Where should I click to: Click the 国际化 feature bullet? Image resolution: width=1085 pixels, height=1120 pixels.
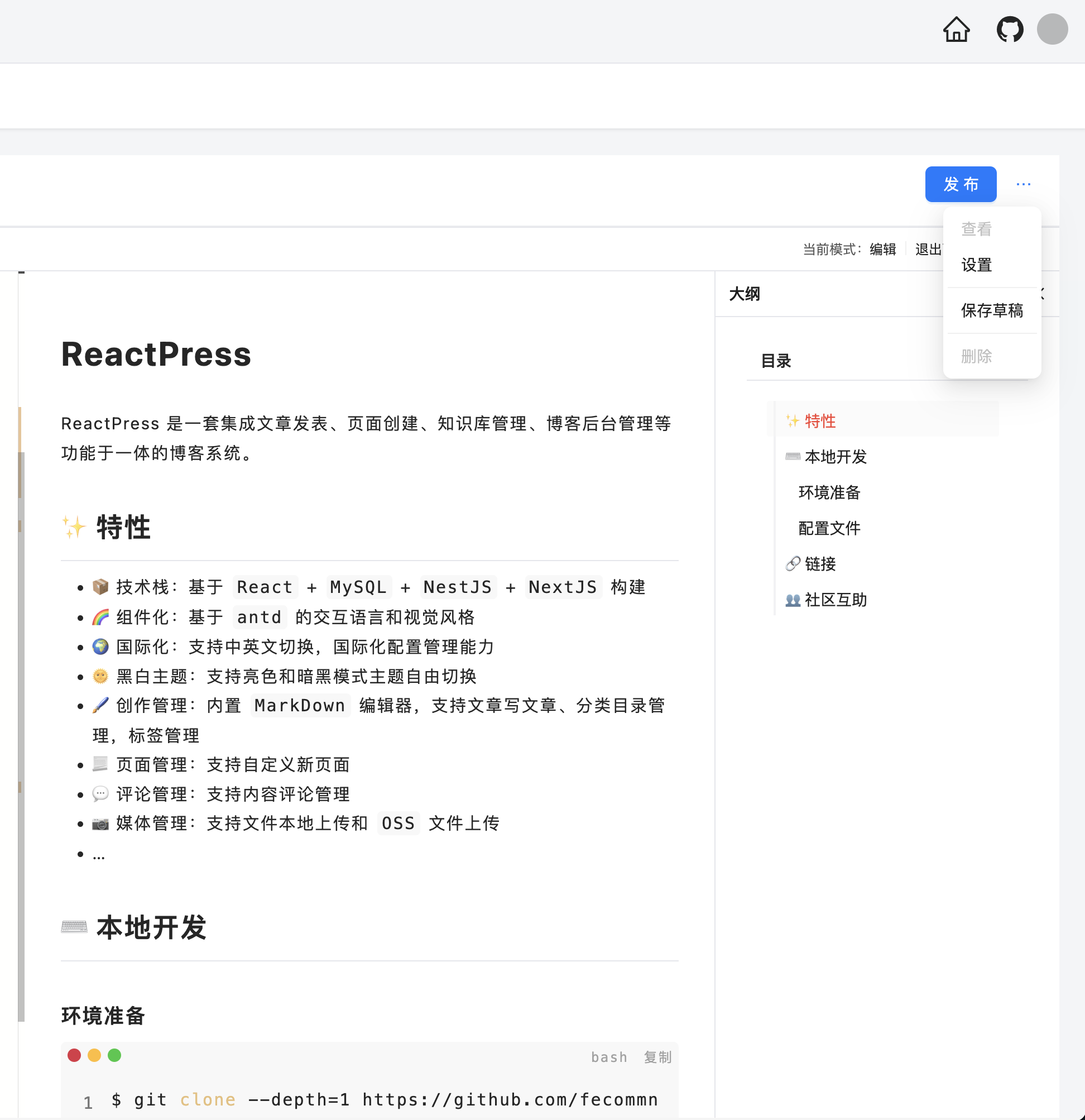294,647
